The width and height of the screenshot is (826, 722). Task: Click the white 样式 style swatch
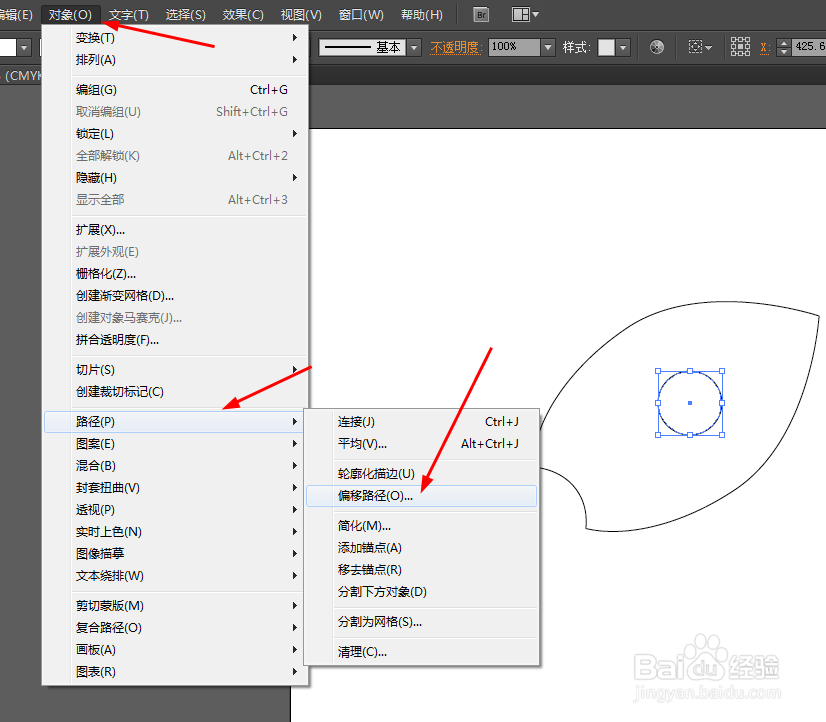point(606,46)
